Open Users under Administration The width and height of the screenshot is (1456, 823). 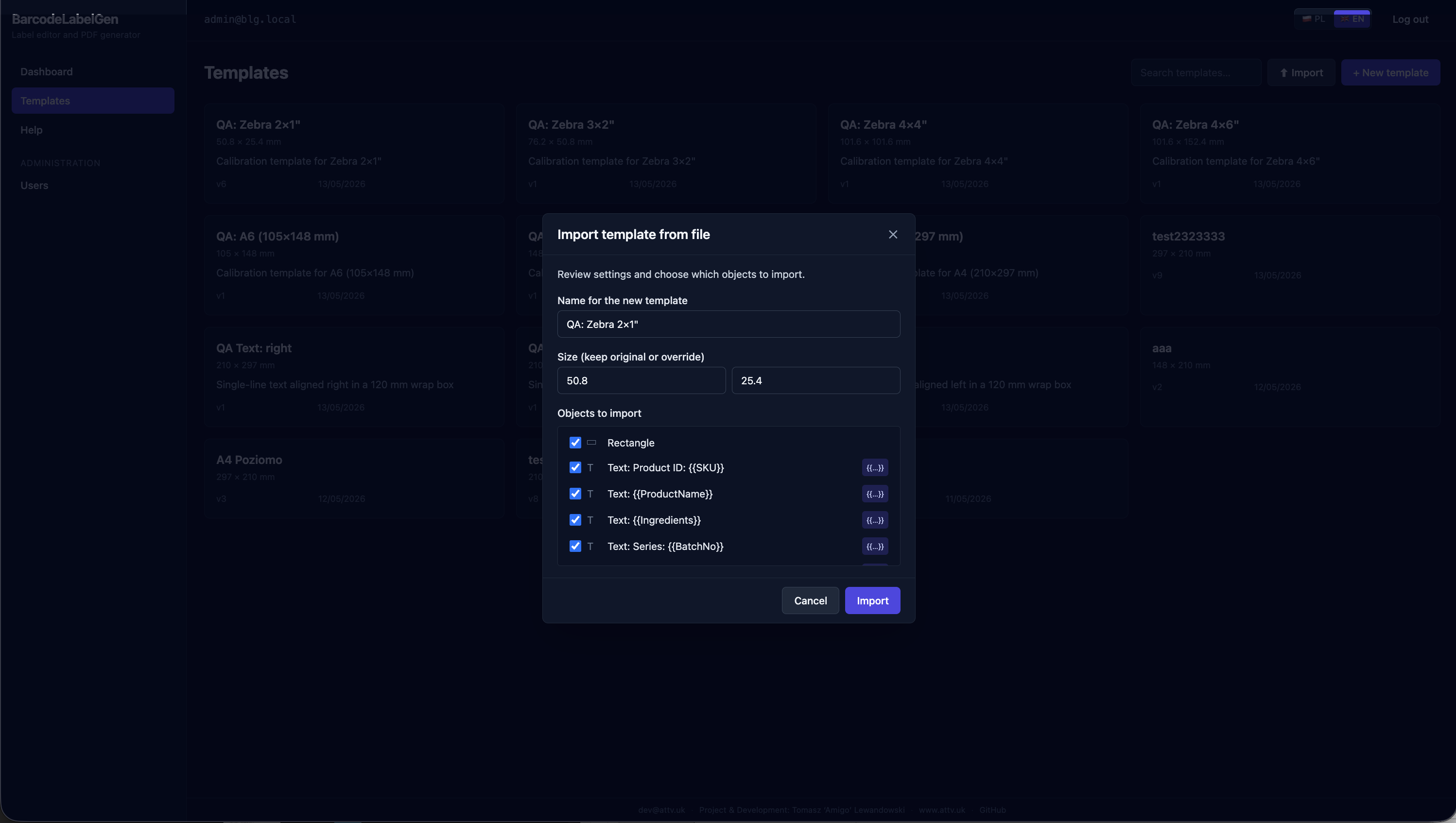tap(93, 186)
